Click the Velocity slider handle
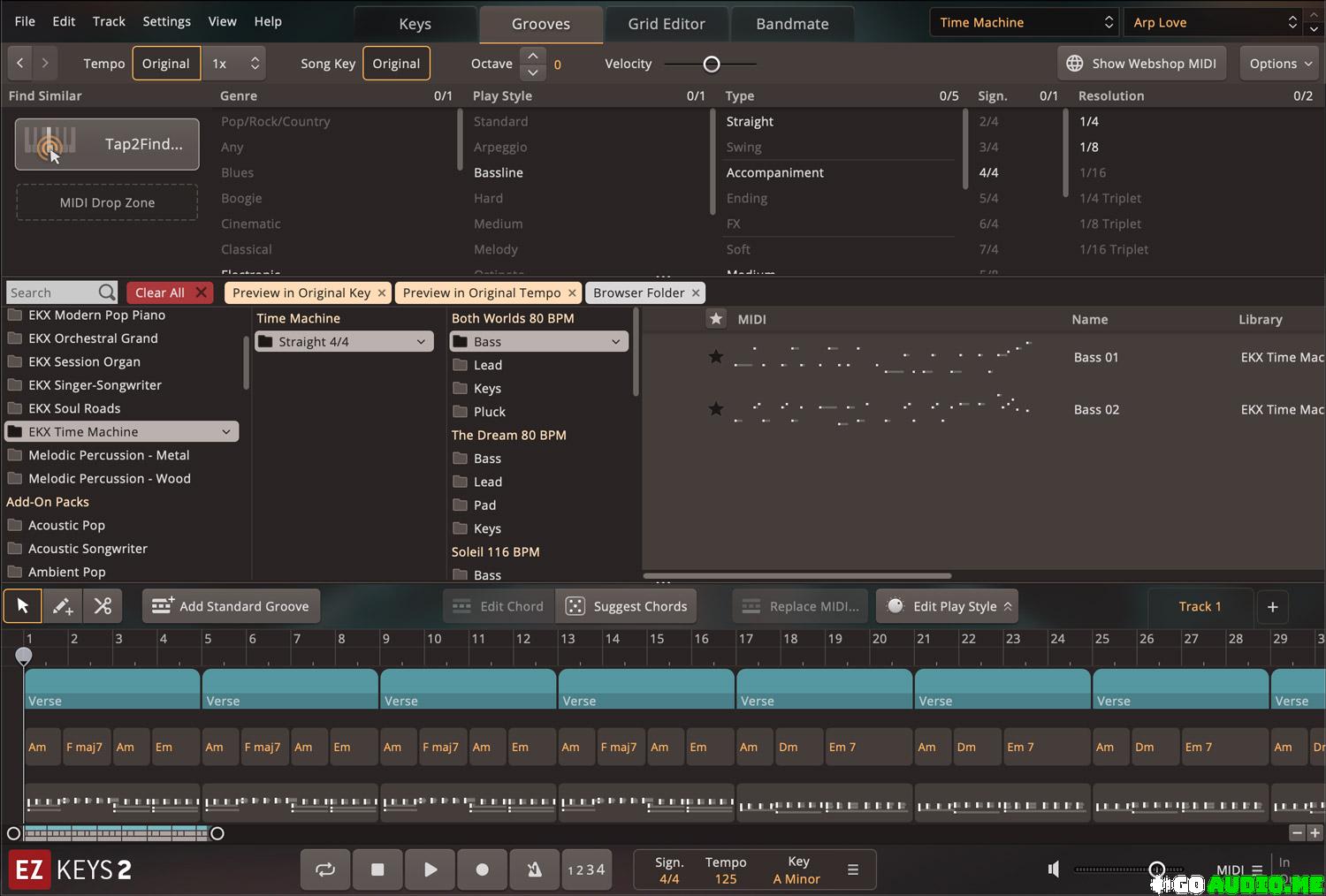 pos(712,64)
